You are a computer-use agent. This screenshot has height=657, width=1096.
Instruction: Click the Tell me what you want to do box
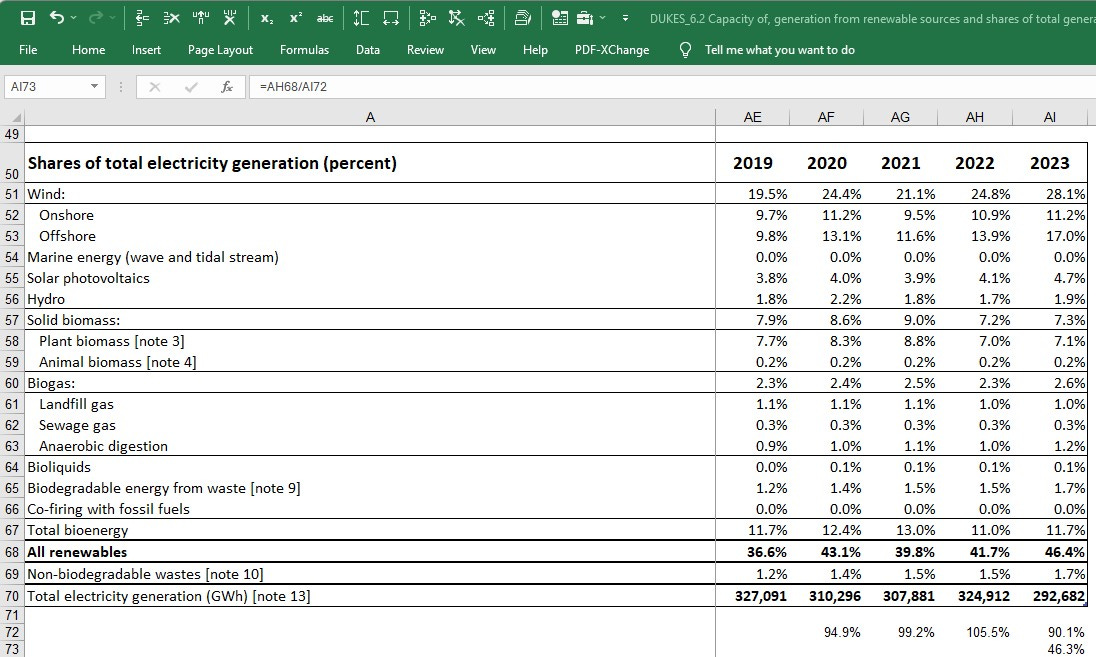(x=779, y=50)
